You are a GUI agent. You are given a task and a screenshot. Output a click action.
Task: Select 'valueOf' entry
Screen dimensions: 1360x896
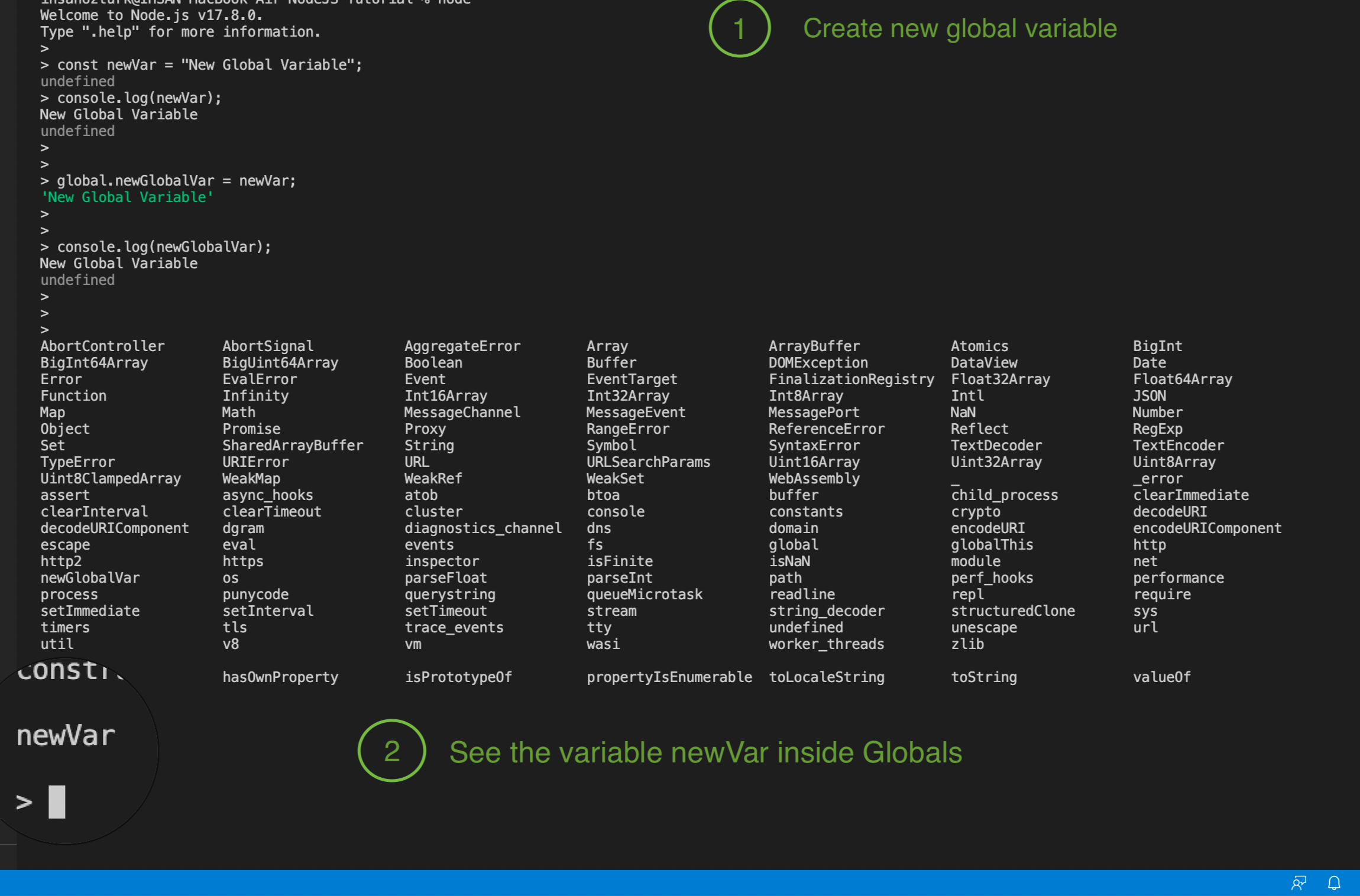click(x=1162, y=677)
